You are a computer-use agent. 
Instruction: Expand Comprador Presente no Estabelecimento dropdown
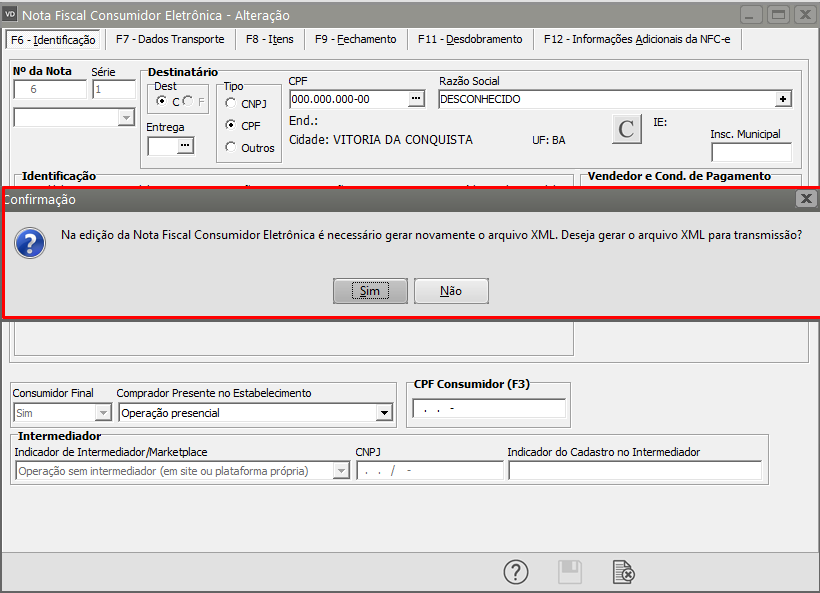(384, 412)
